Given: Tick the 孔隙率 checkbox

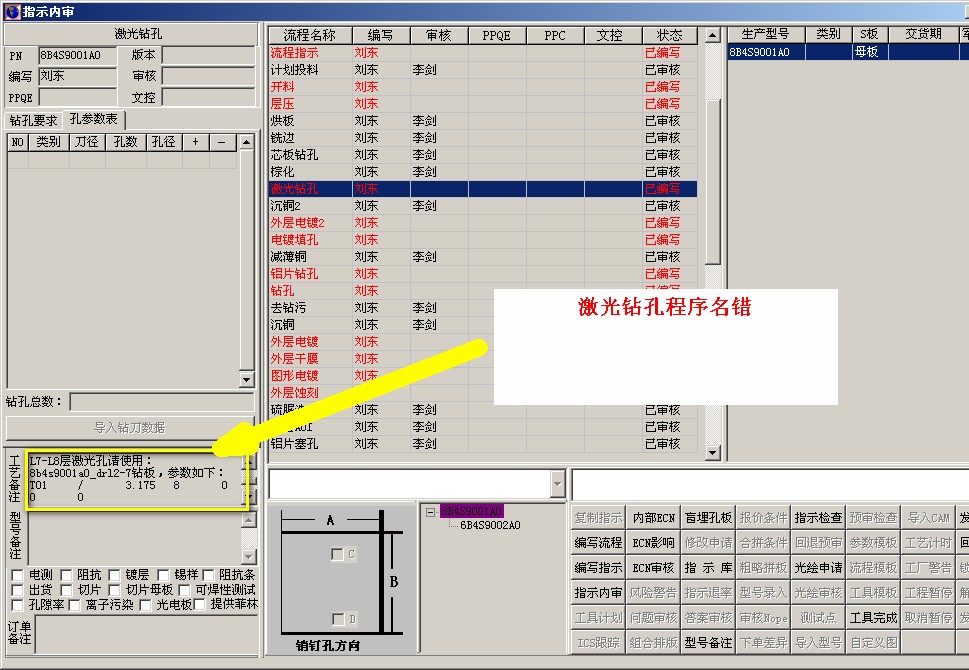Looking at the screenshot, I should pos(17,604).
